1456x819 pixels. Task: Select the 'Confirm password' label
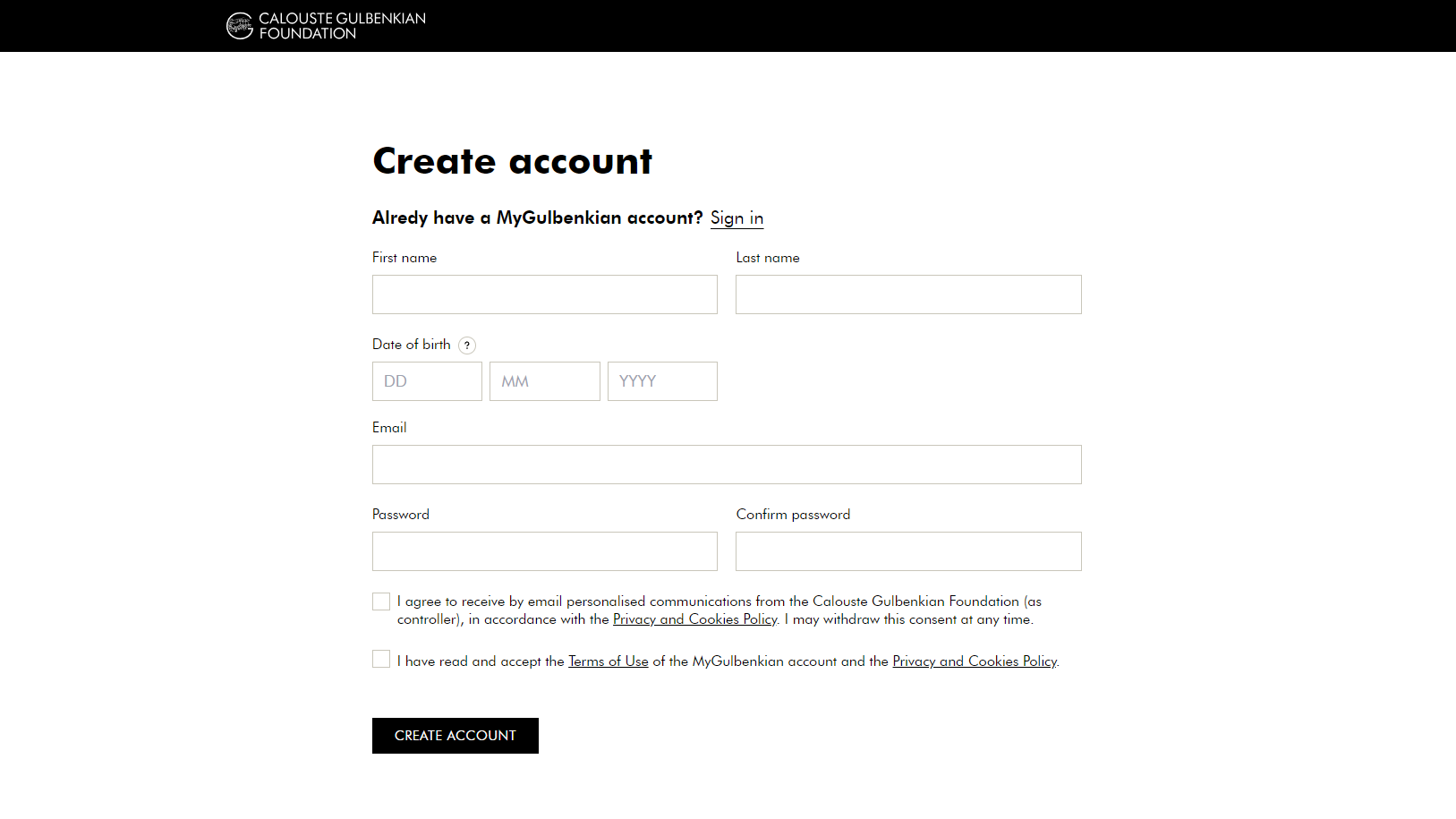(794, 515)
